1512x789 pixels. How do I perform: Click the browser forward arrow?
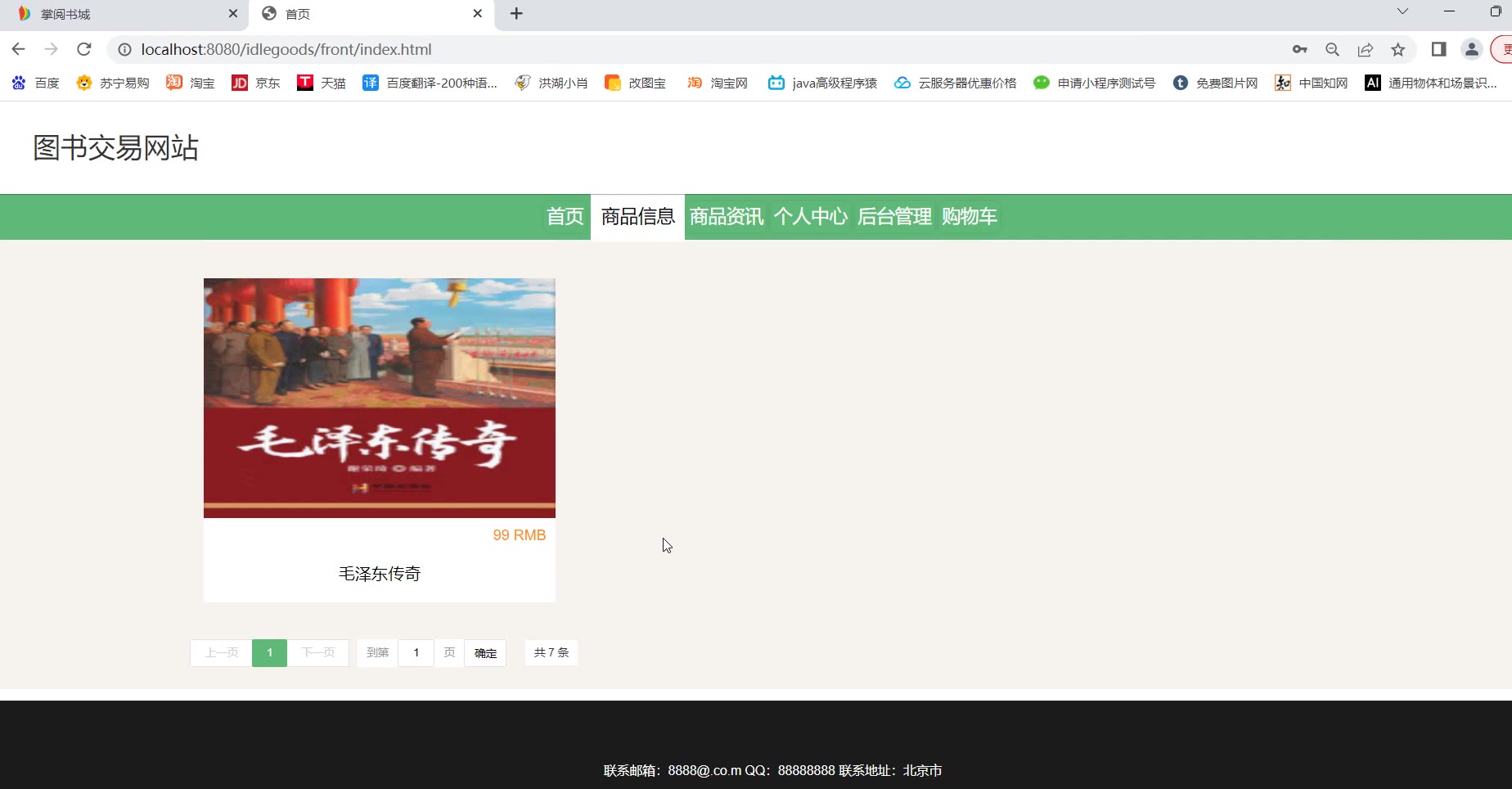click(x=51, y=49)
